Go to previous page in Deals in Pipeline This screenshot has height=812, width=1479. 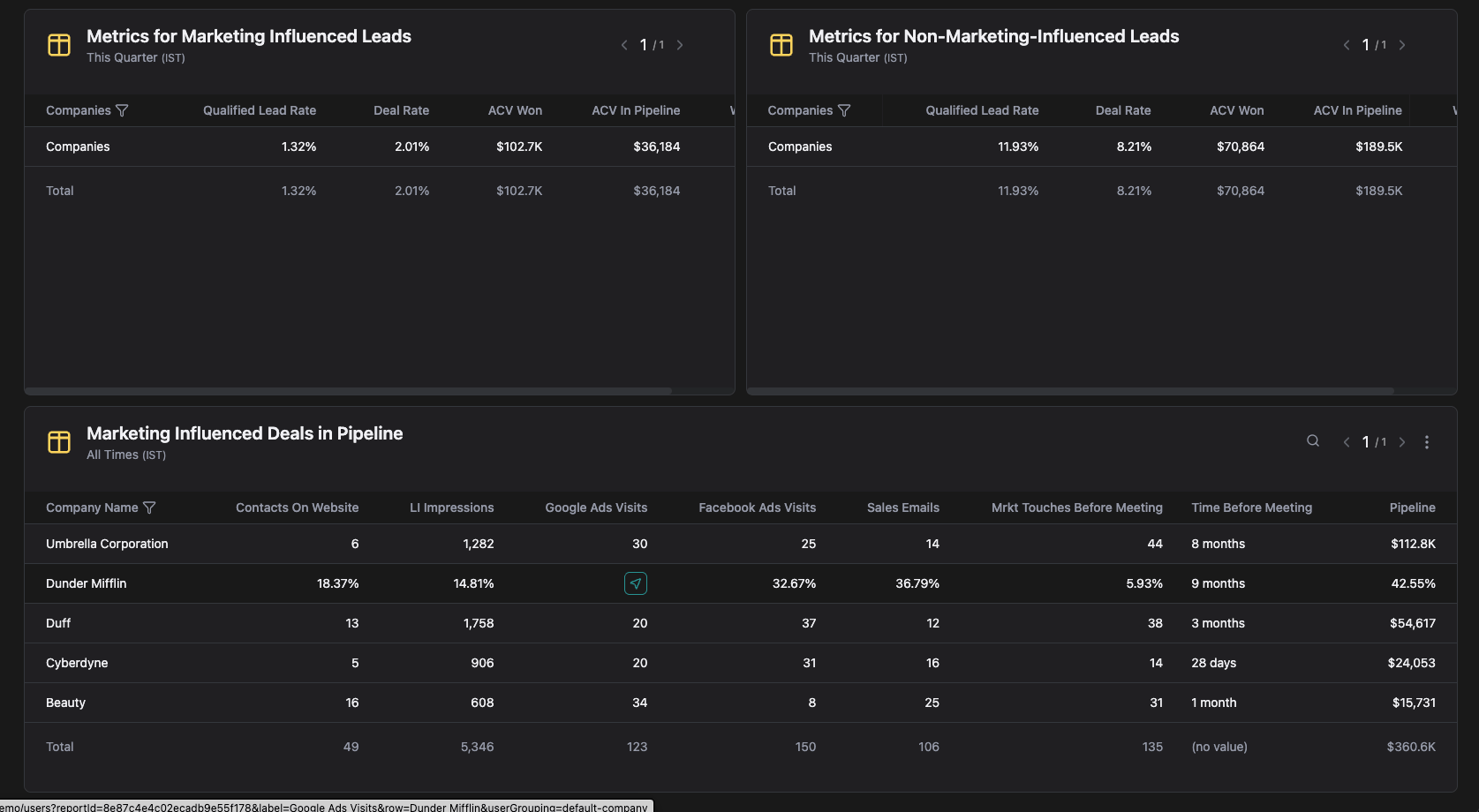click(x=1347, y=442)
